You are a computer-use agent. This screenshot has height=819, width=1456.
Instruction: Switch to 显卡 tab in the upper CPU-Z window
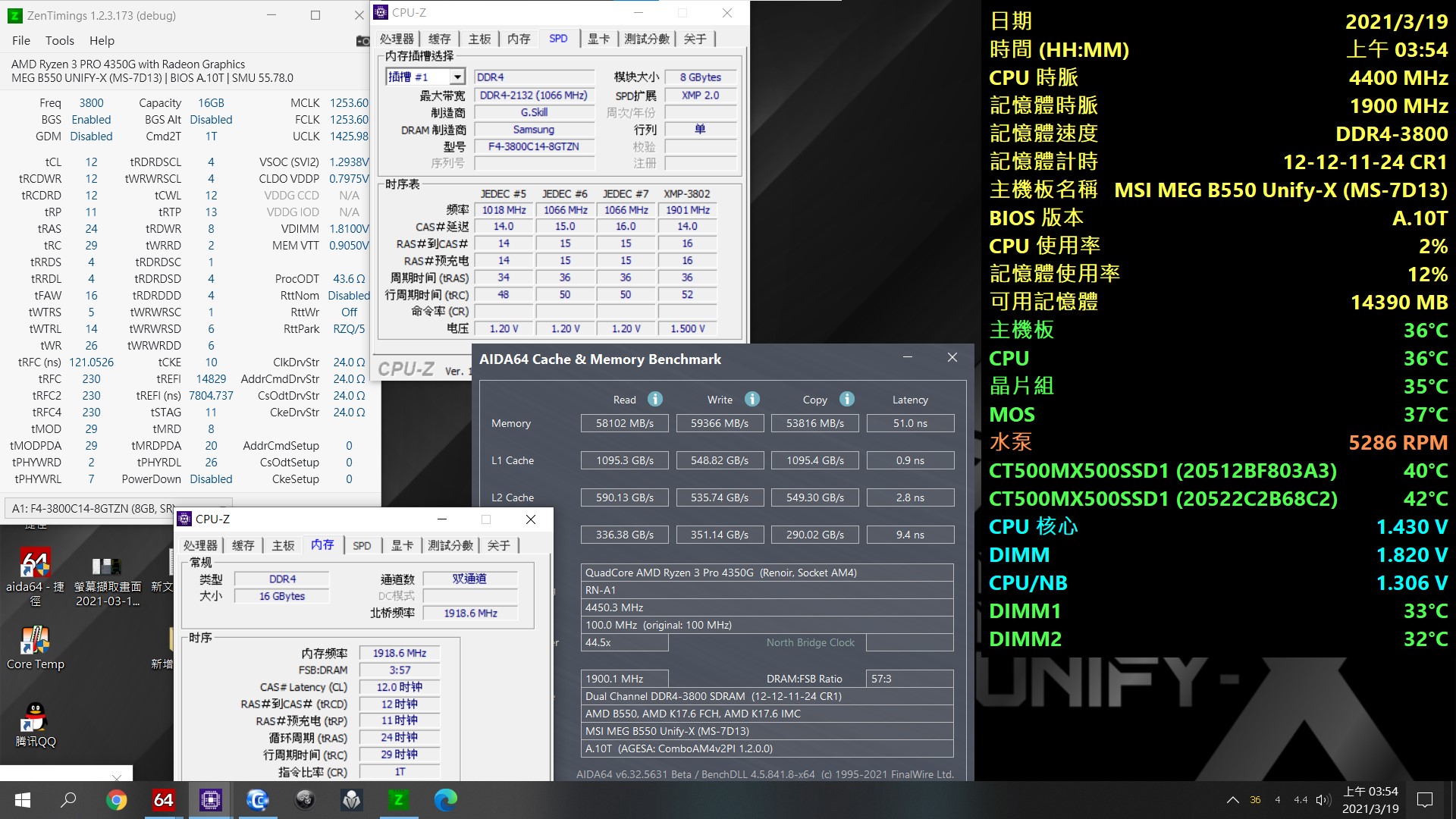point(599,39)
